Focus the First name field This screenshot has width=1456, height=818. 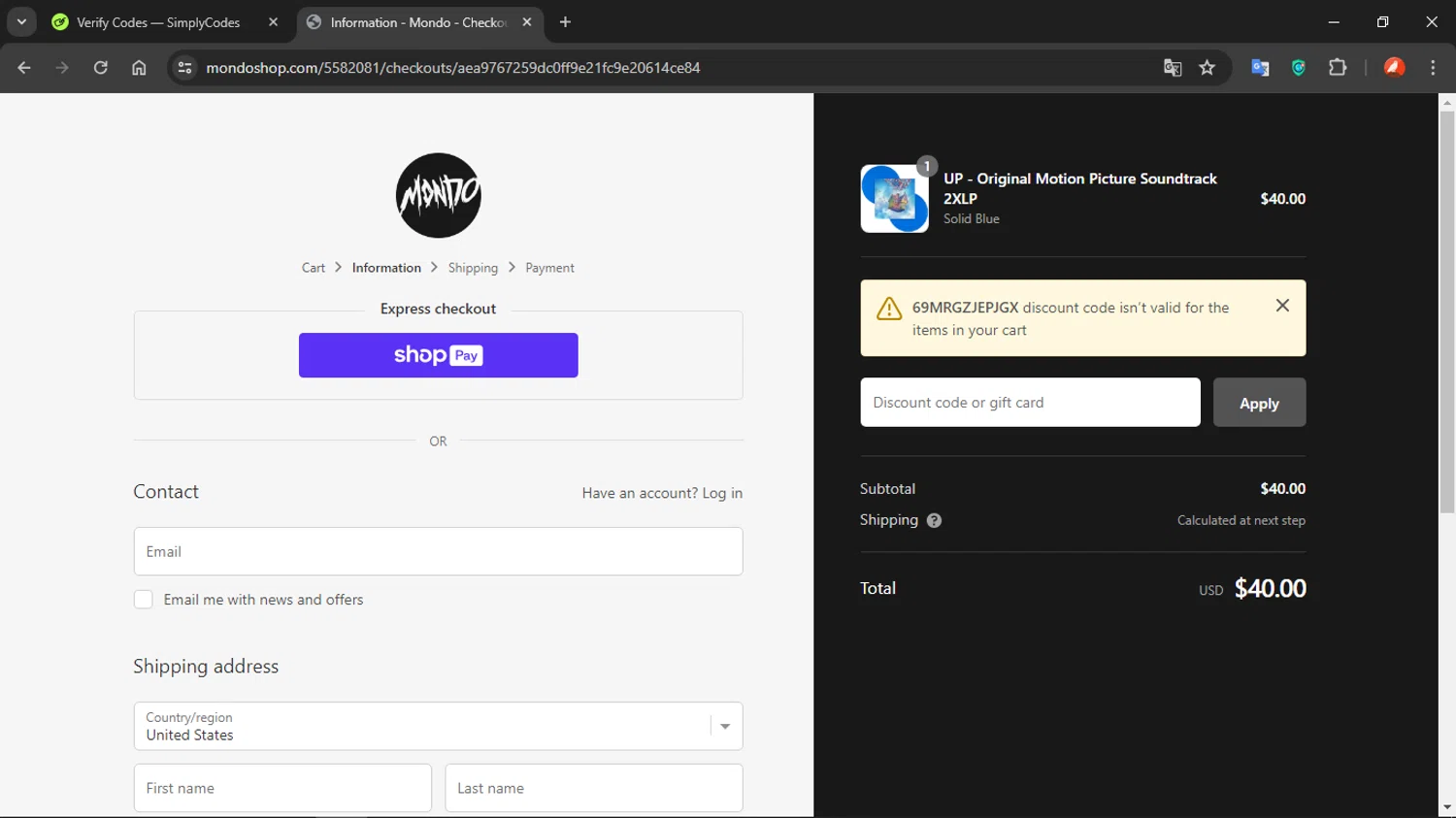click(282, 788)
